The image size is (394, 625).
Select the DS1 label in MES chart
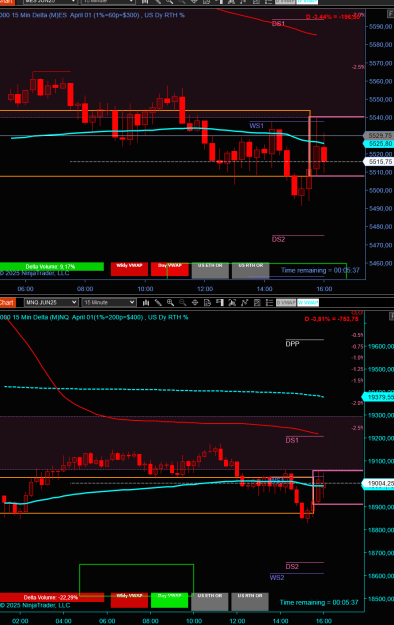278,24
